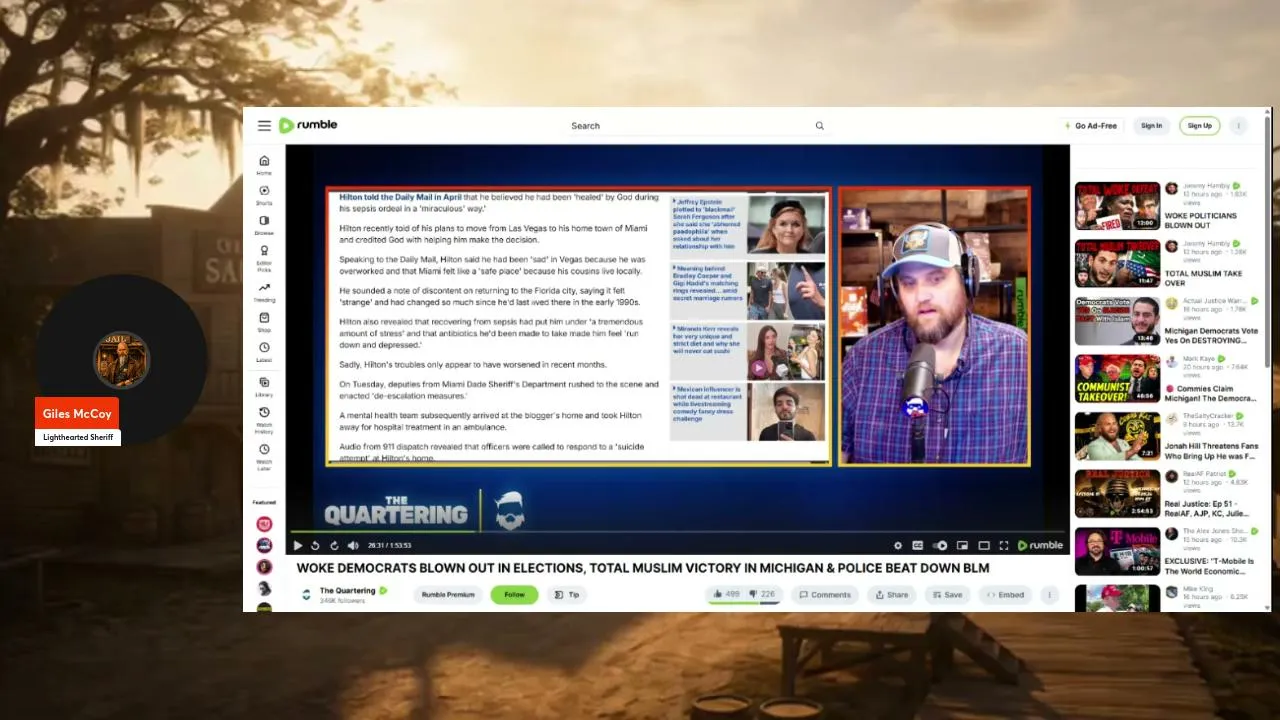Follow The Quartering channel

514,594
